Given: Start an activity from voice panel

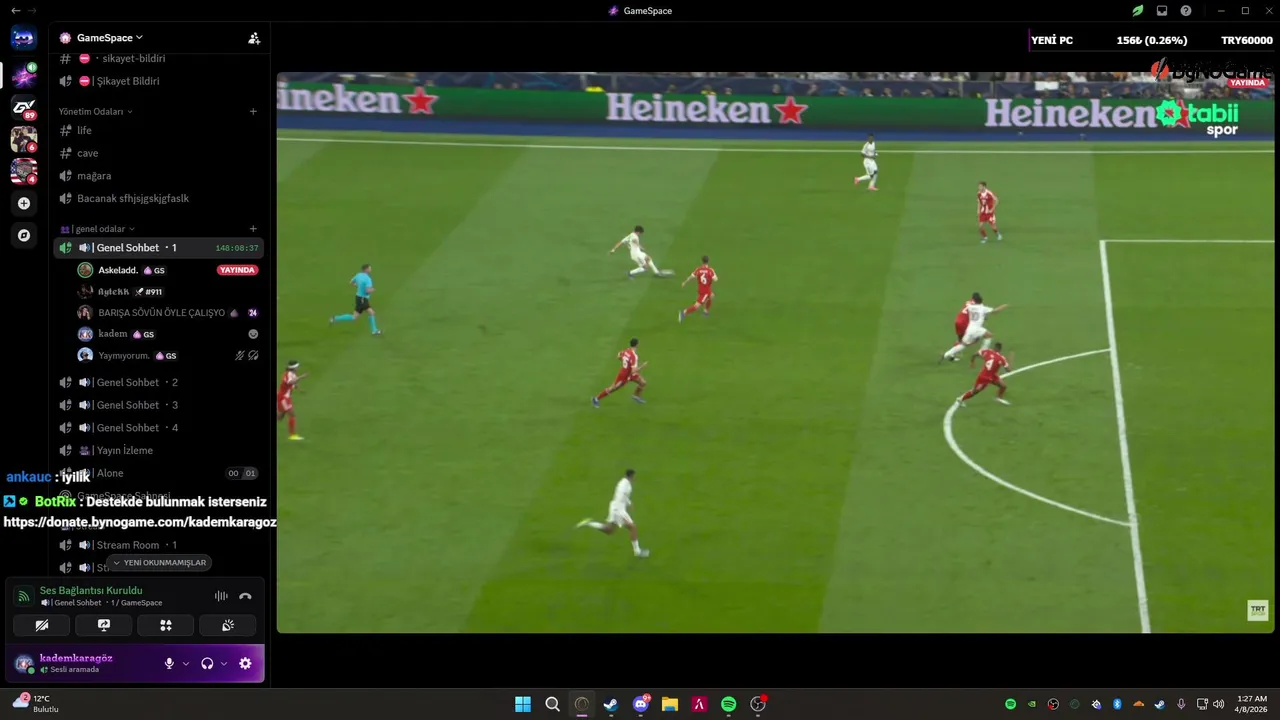Looking at the screenshot, I should (166, 625).
